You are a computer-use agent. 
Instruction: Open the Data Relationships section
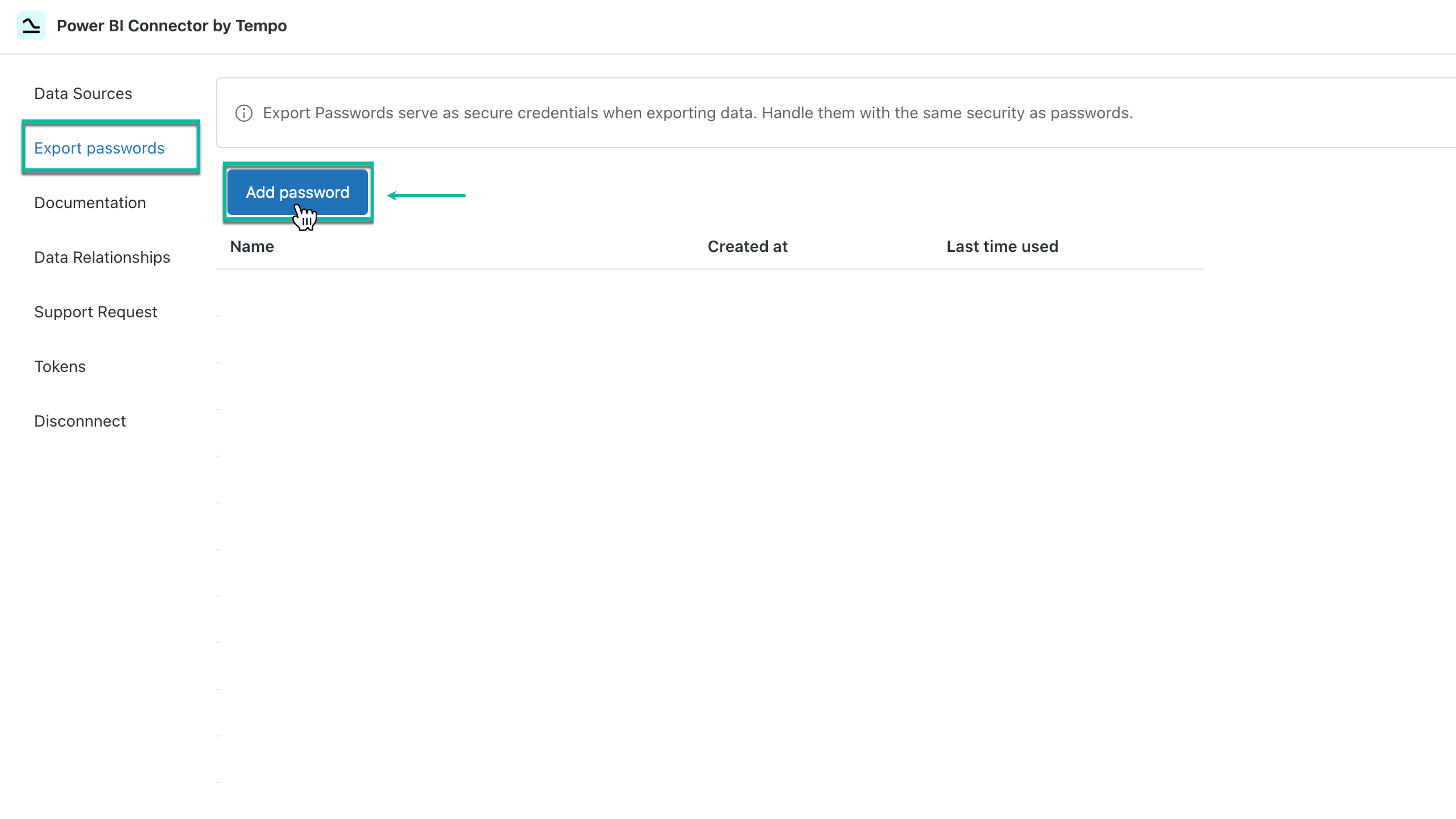(x=102, y=257)
